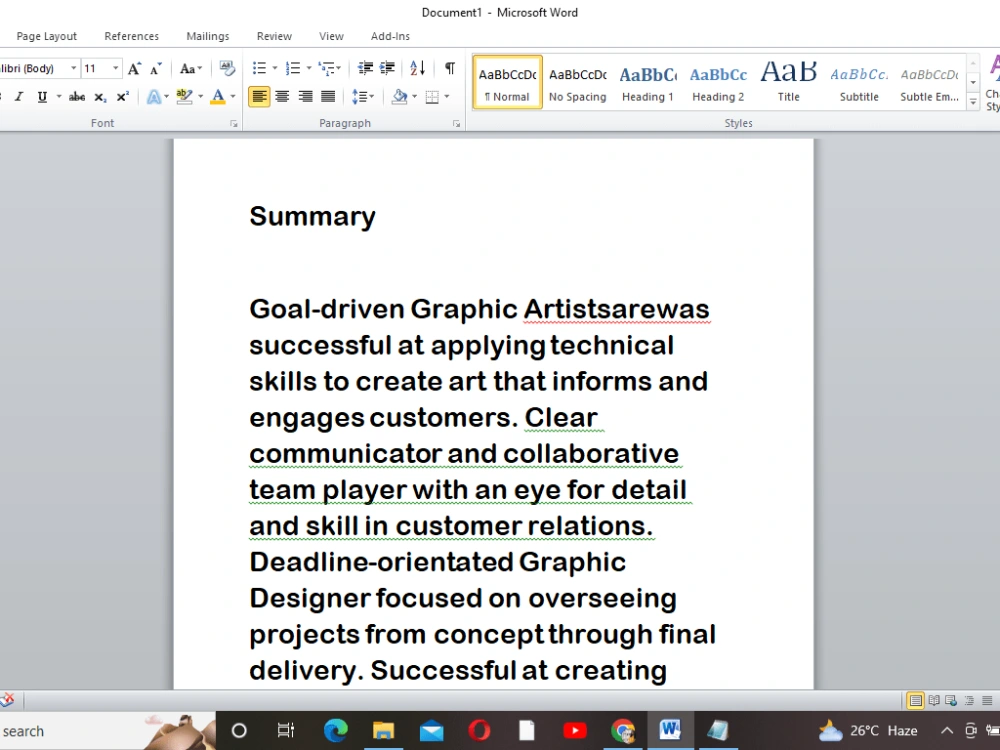Open the font name dropdown
The width and height of the screenshot is (1000, 750).
click(x=73, y=68)
